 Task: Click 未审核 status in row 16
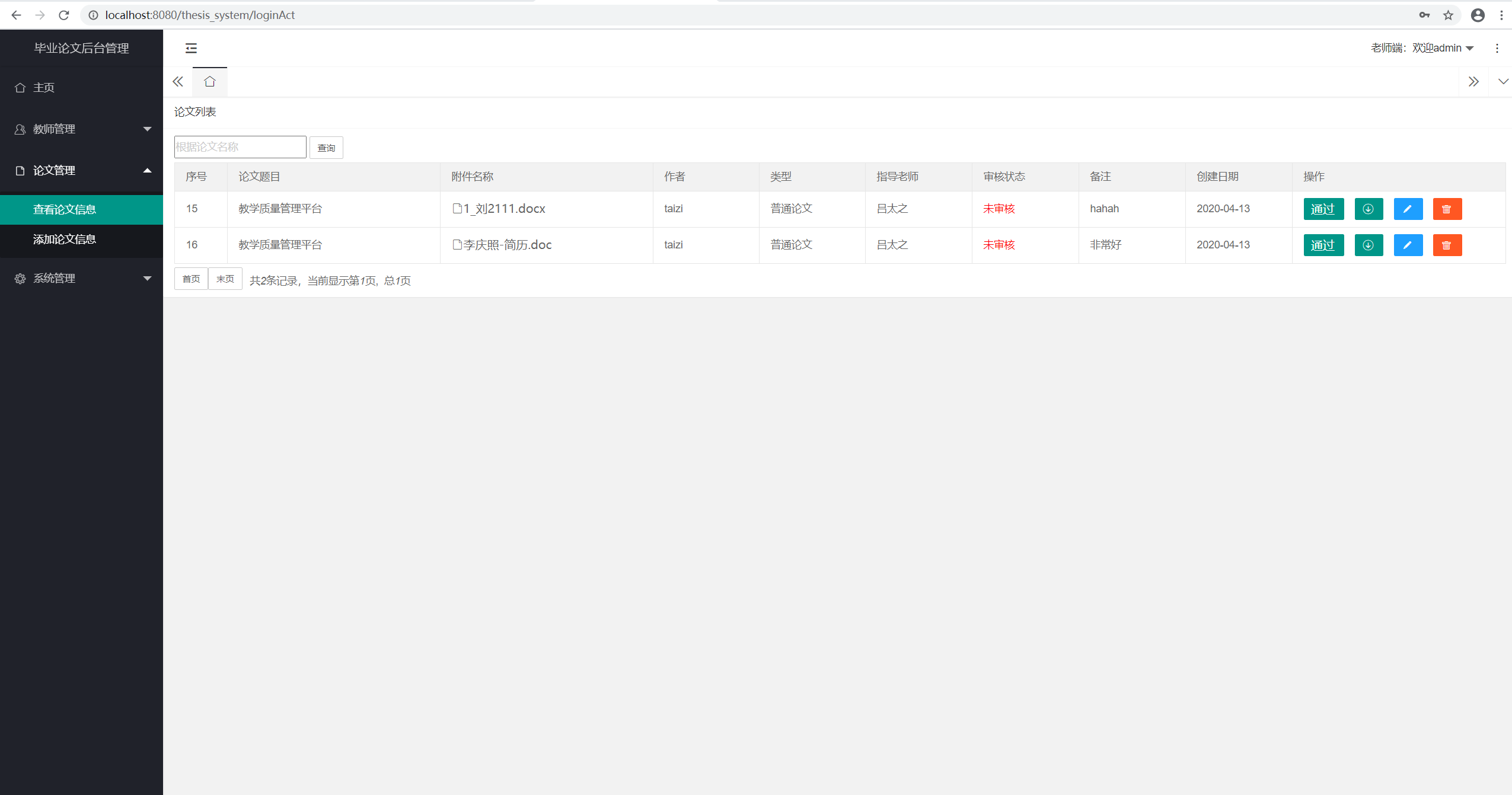(999, 245)
